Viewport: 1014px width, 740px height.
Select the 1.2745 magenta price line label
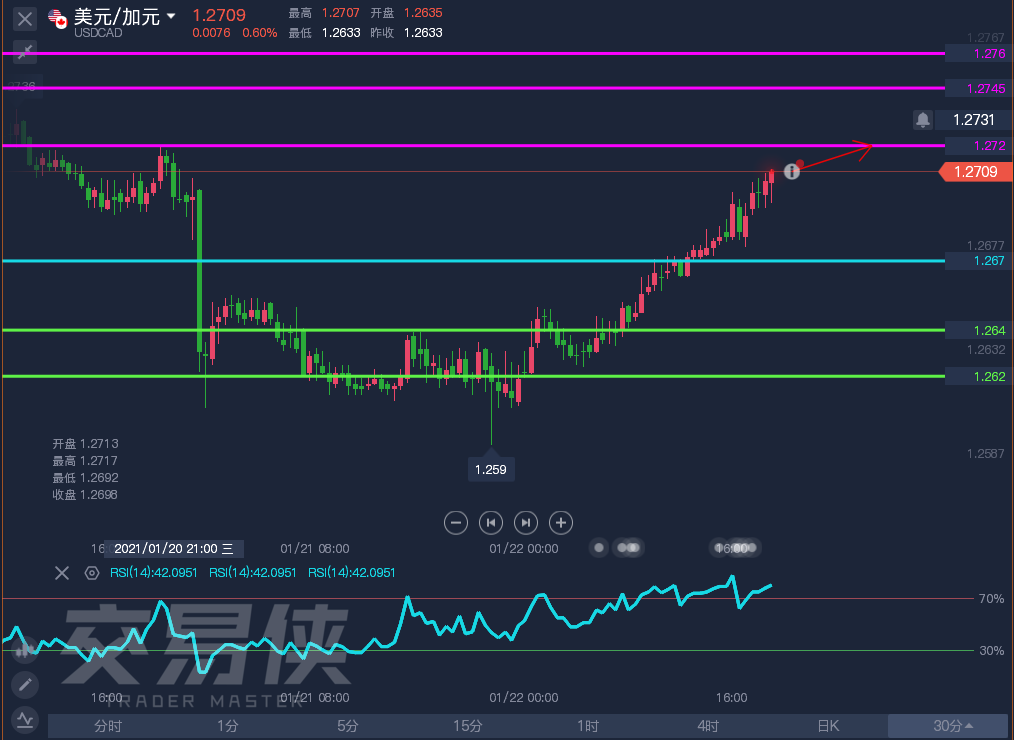pyautogui.click(x=979, y=88)
